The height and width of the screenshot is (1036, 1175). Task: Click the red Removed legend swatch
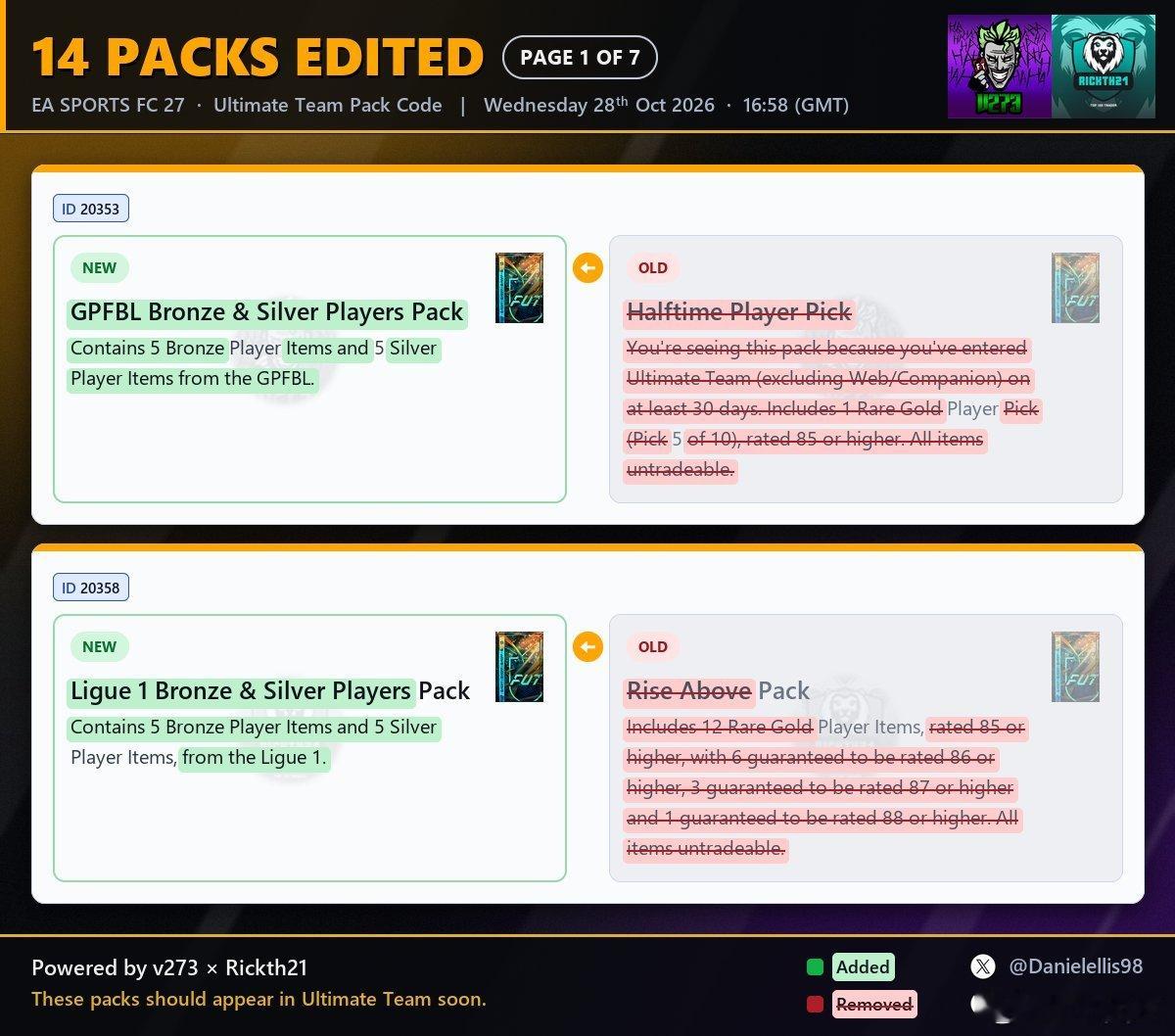point(815,1004)
